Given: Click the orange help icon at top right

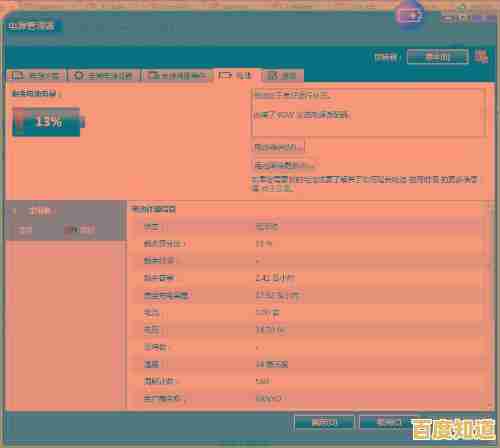Looking at the screenshot, I should (x=481, y=56).
